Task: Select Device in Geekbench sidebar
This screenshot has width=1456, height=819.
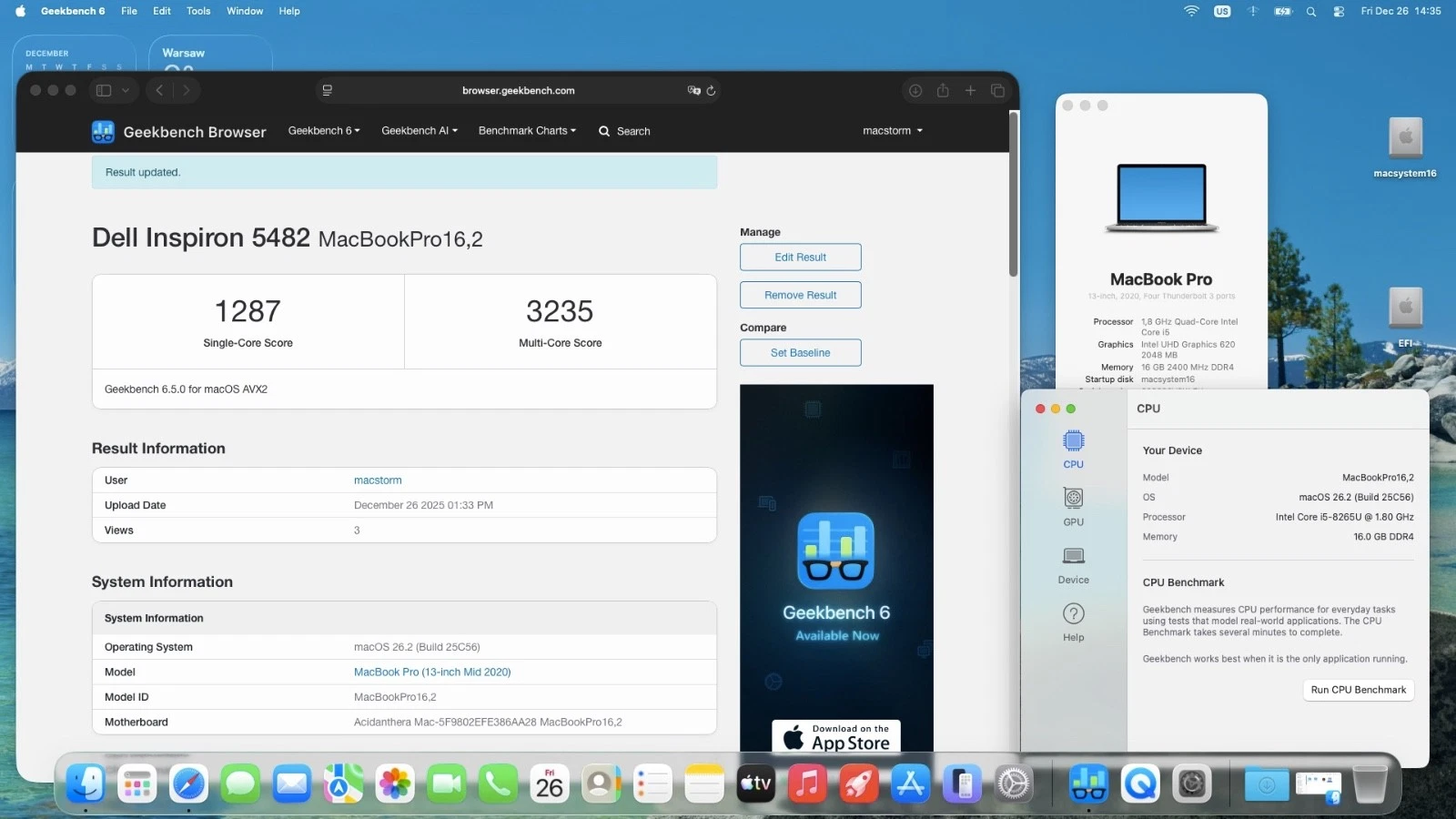Action: (1074, 565)
